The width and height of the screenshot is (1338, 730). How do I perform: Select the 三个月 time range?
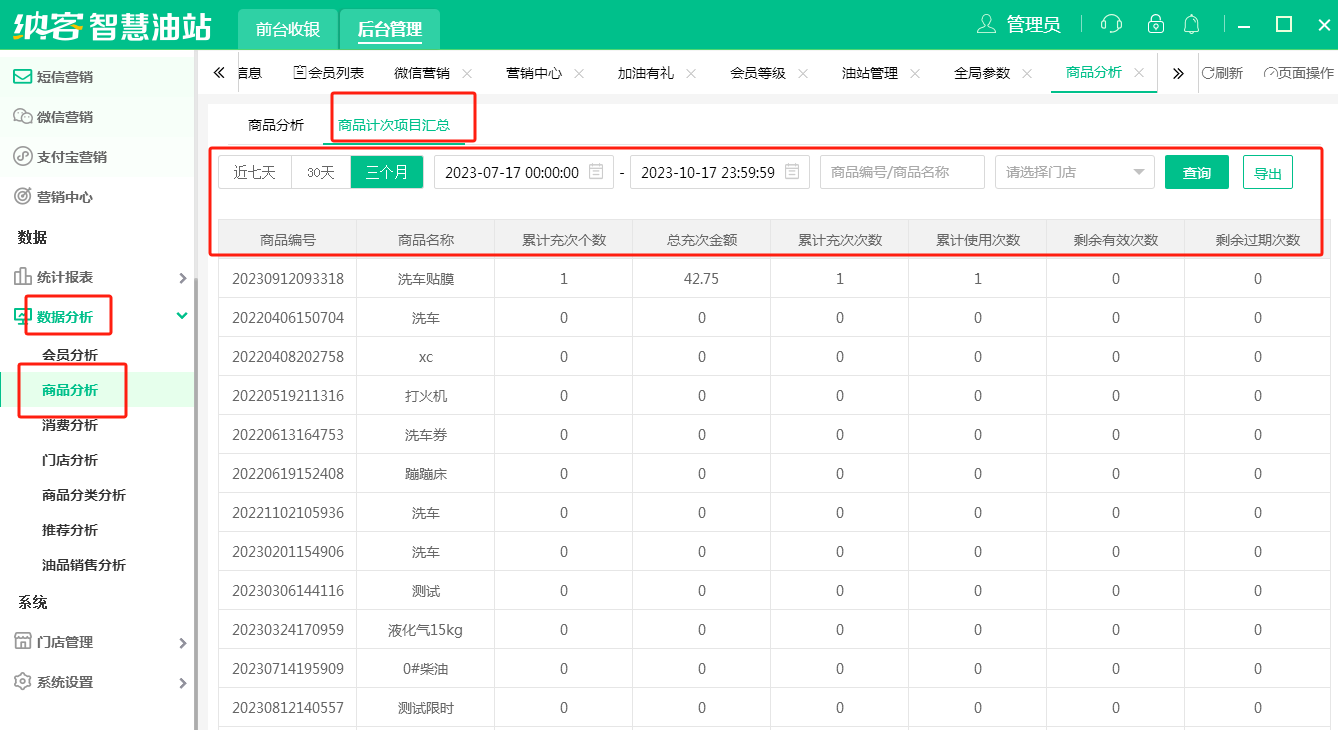[387, 172]
